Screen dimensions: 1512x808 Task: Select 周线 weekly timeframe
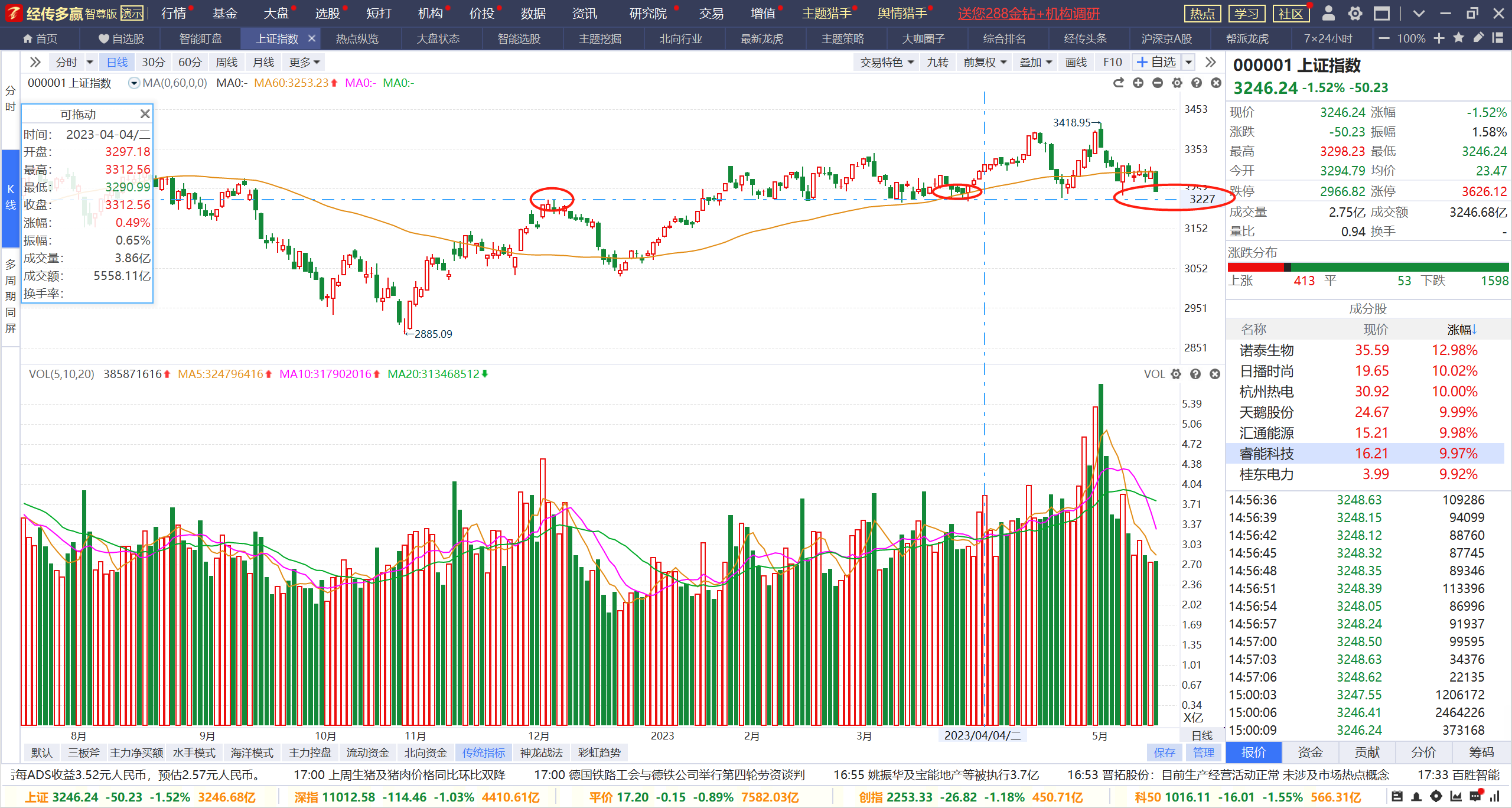(x=226, y=62)
